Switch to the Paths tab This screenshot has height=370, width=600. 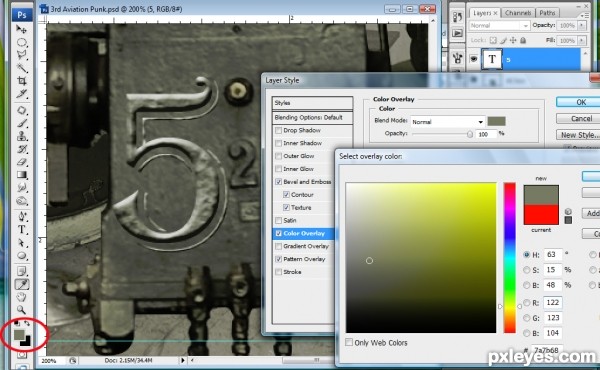click(547, 13)
